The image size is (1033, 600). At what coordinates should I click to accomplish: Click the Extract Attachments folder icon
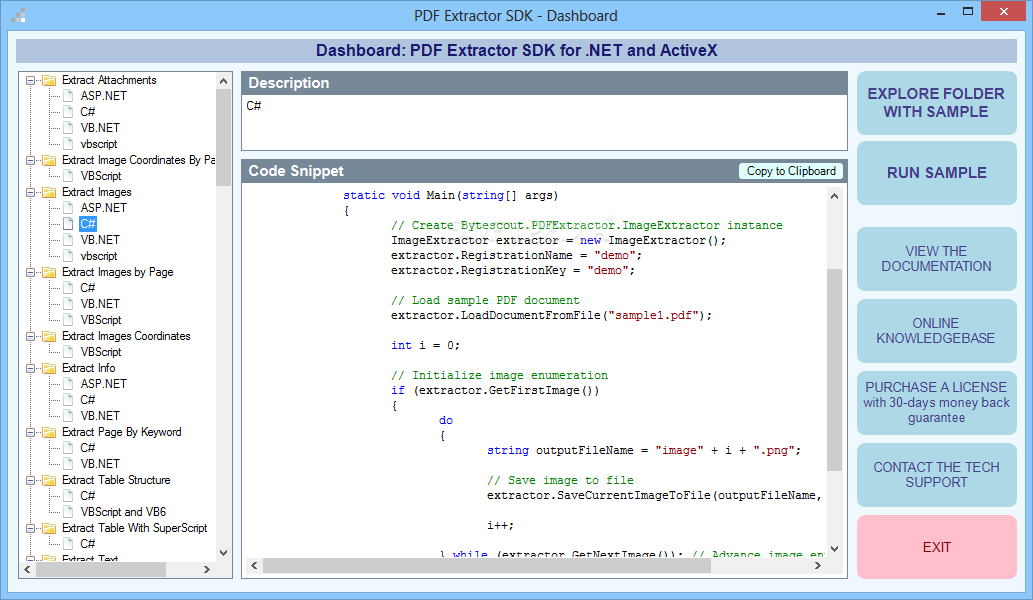click(49, 80)
